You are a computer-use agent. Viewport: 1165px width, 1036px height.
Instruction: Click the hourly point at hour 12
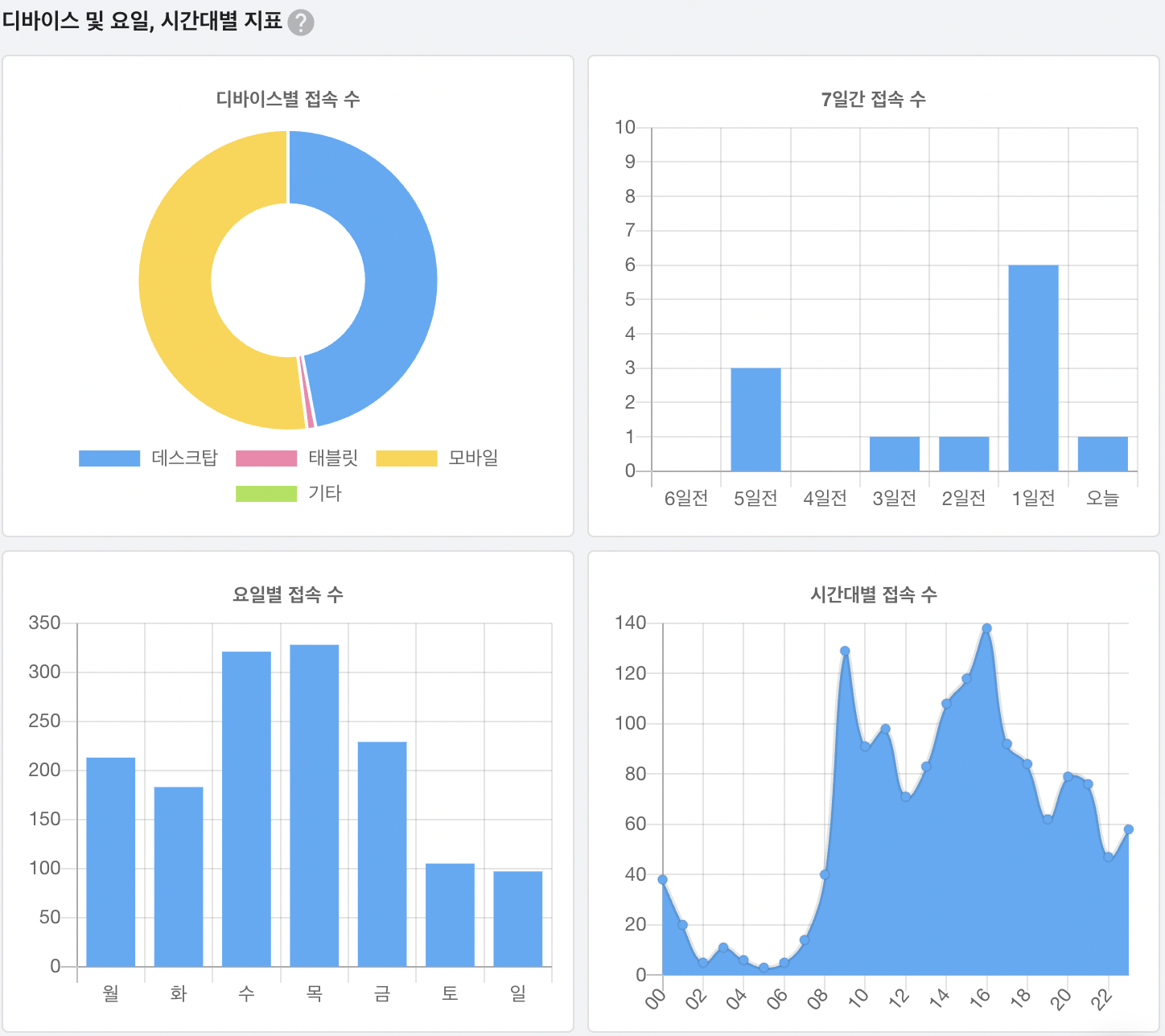coord(905,796)
